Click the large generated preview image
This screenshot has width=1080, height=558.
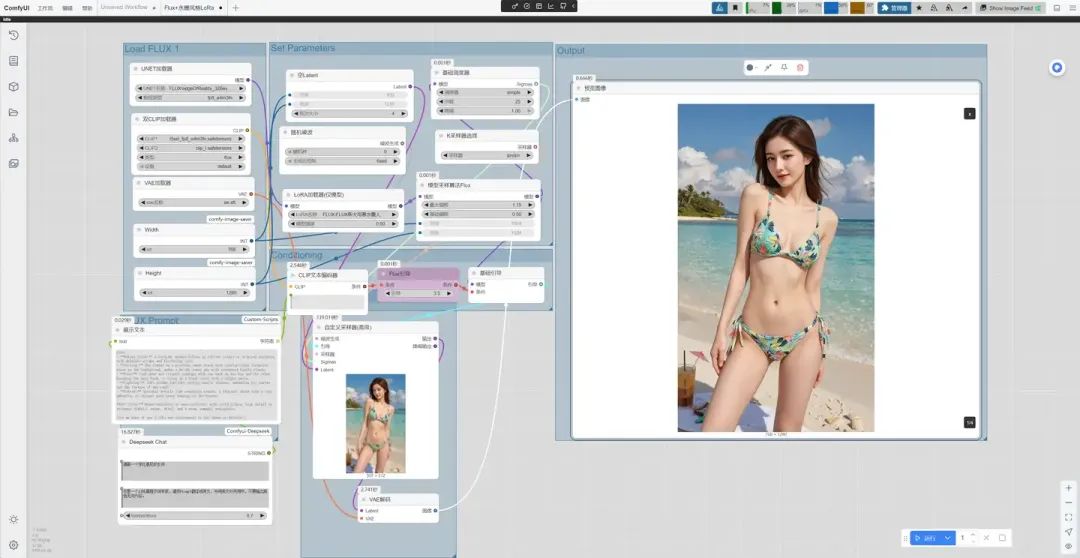(x=776, y=268)
